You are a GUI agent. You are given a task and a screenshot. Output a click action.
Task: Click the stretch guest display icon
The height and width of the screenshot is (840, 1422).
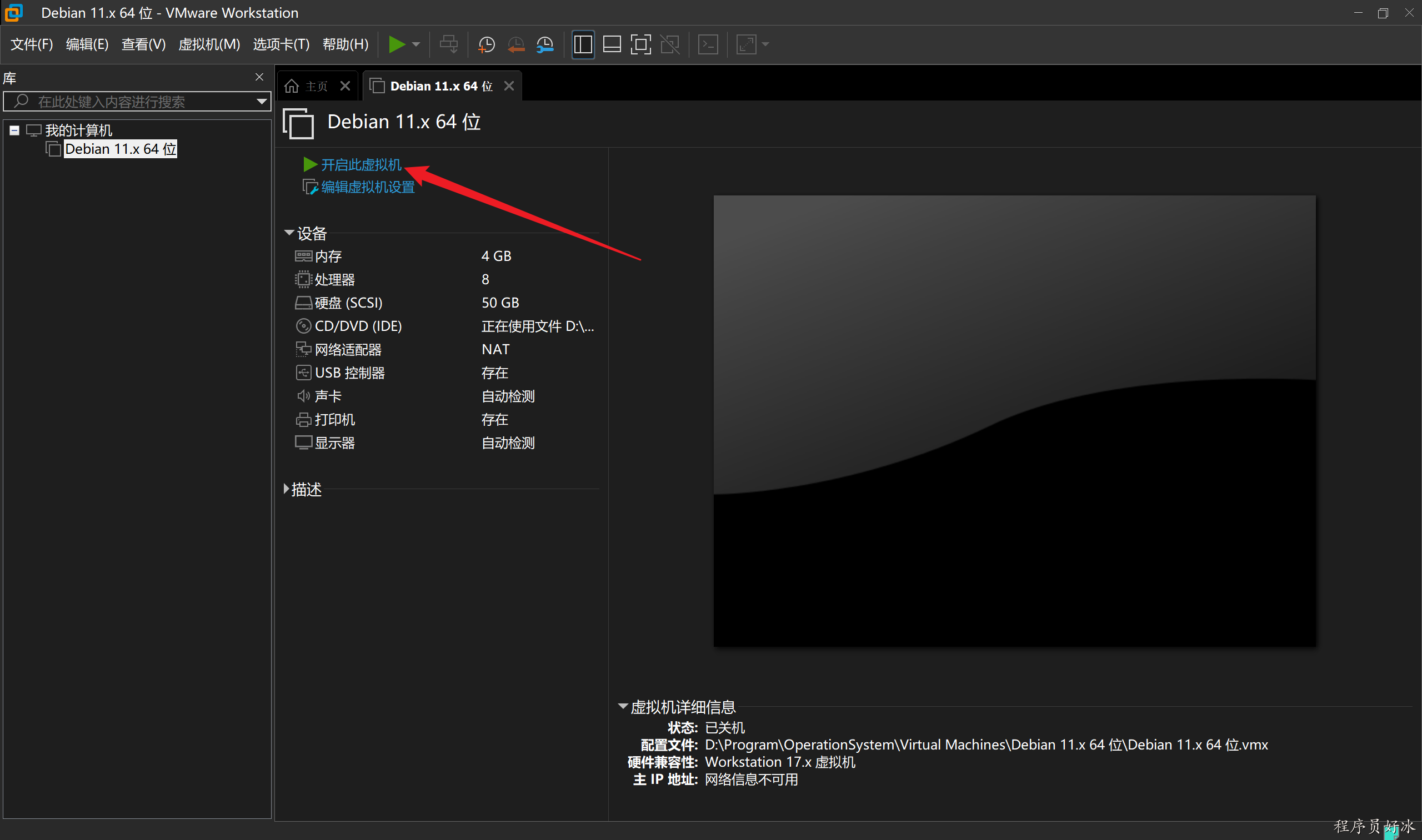747,44
